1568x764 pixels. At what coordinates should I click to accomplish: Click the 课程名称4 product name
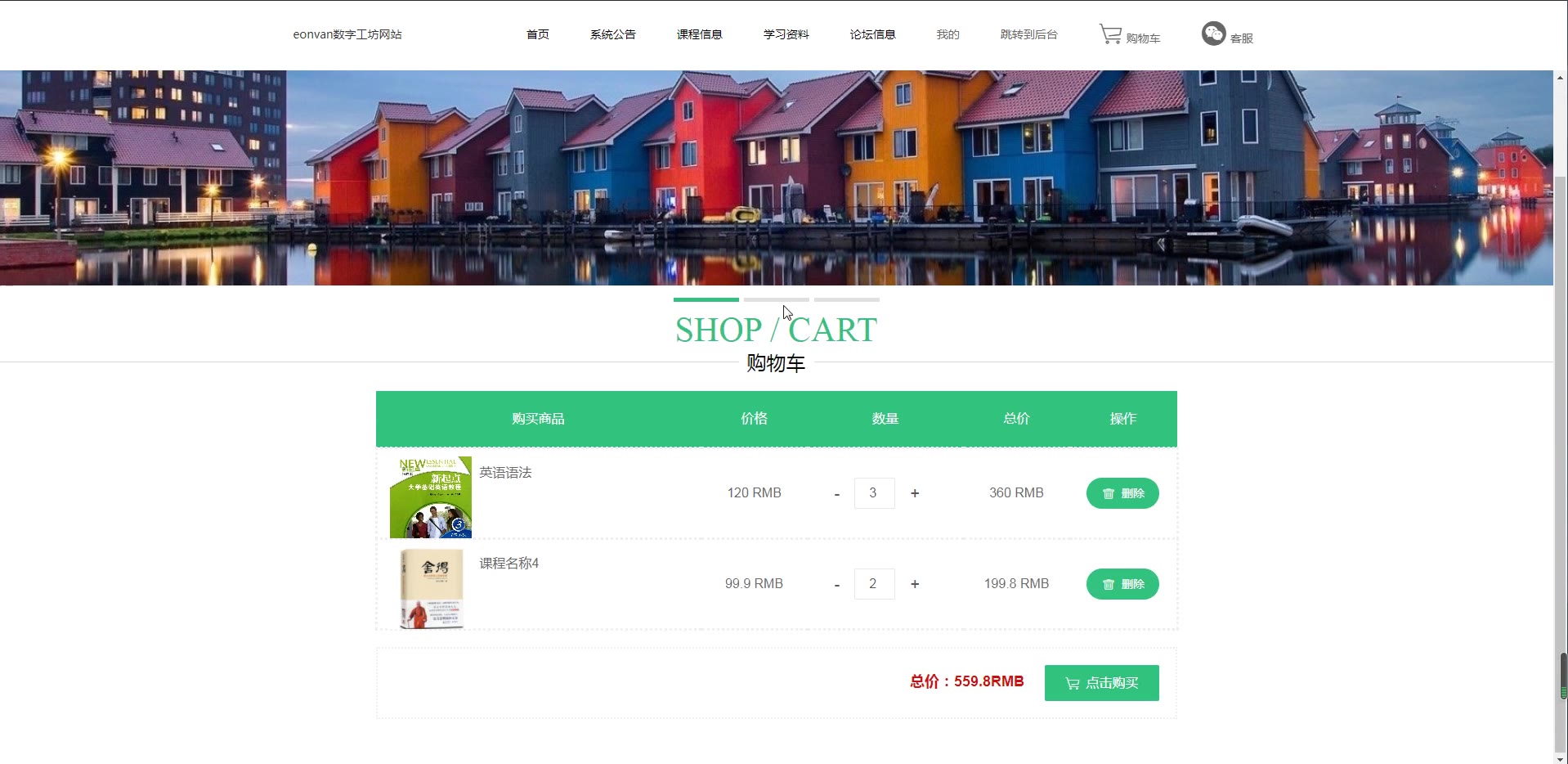point(508,564)
